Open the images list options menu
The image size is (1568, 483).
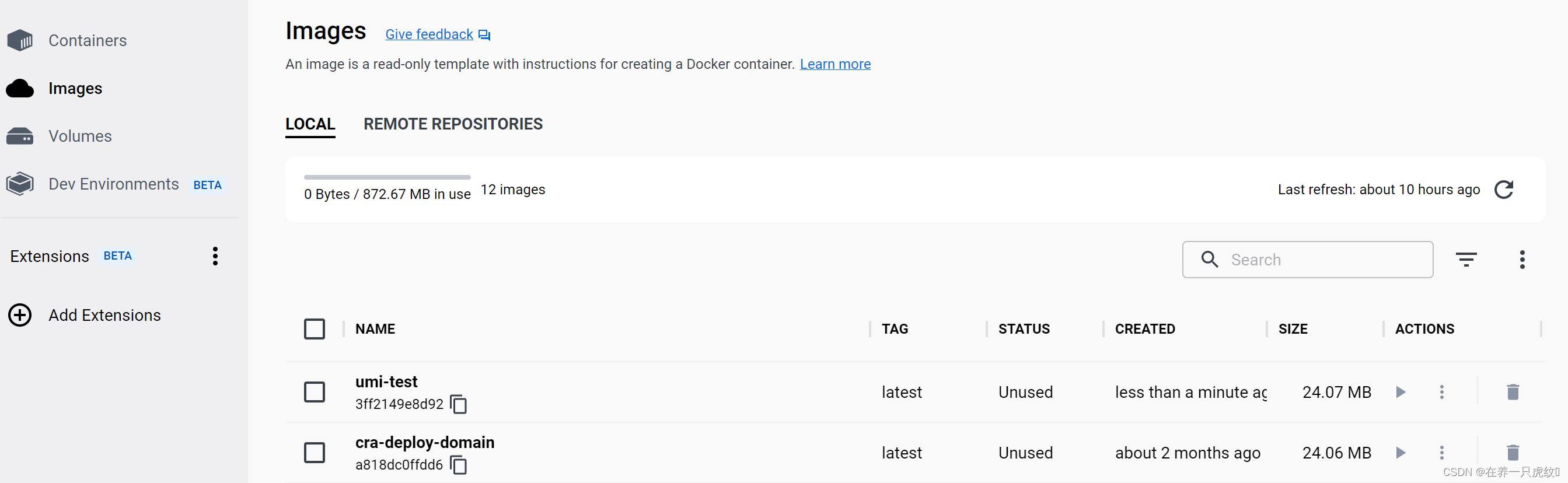click(1522, 260)
